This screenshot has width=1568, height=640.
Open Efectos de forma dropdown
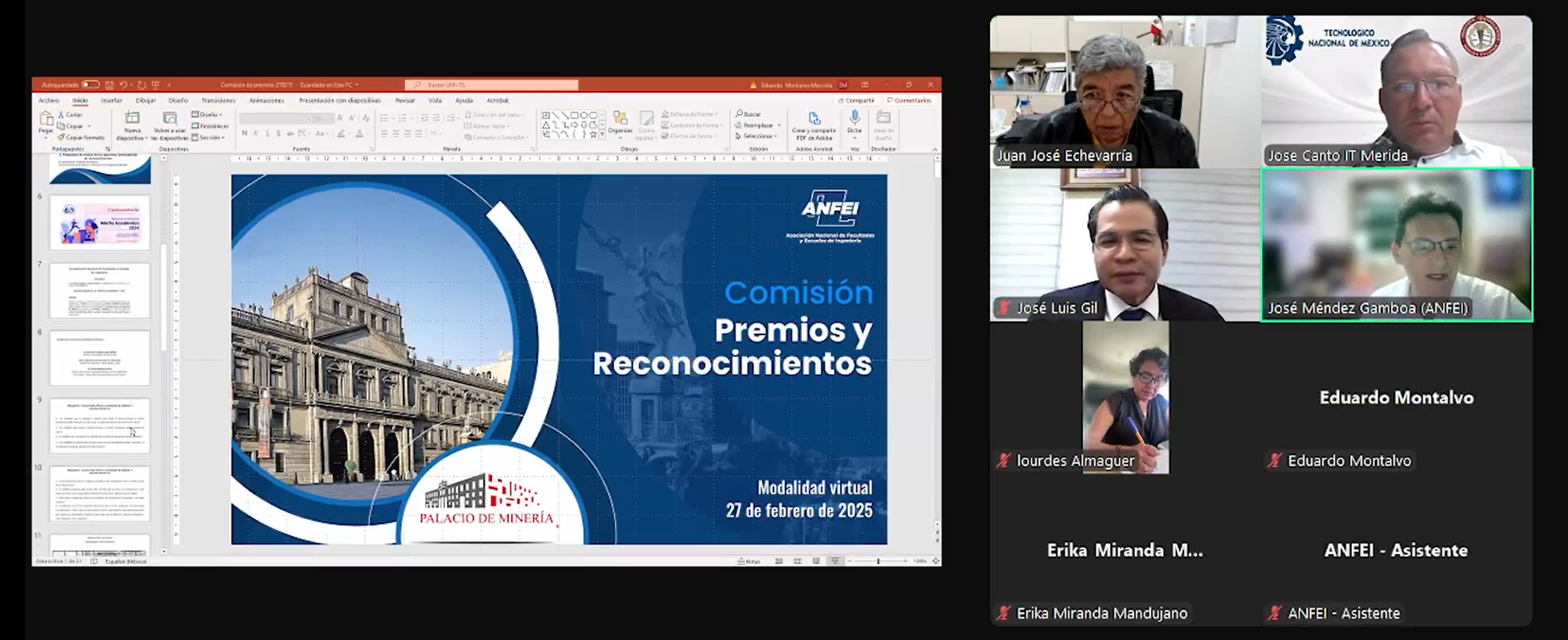coord(691,136)
